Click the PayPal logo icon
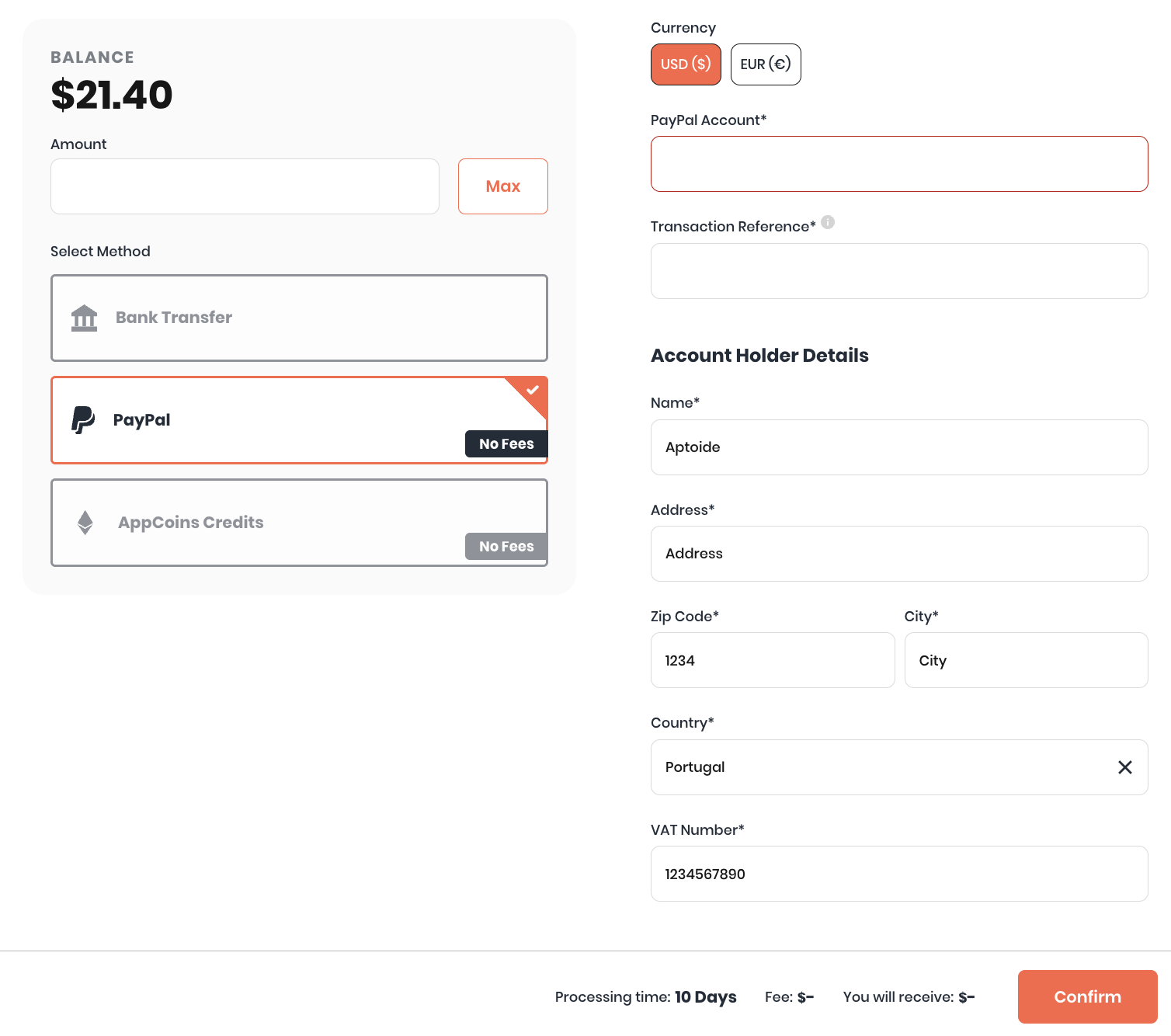1171x1036 pixels. [x=83, y=420]
